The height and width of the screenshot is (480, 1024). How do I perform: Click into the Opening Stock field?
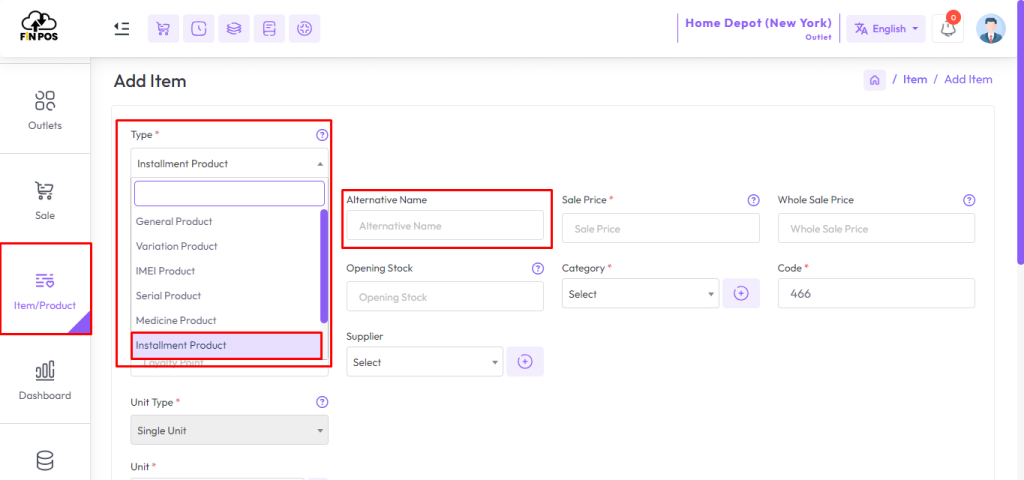(445, 296)
